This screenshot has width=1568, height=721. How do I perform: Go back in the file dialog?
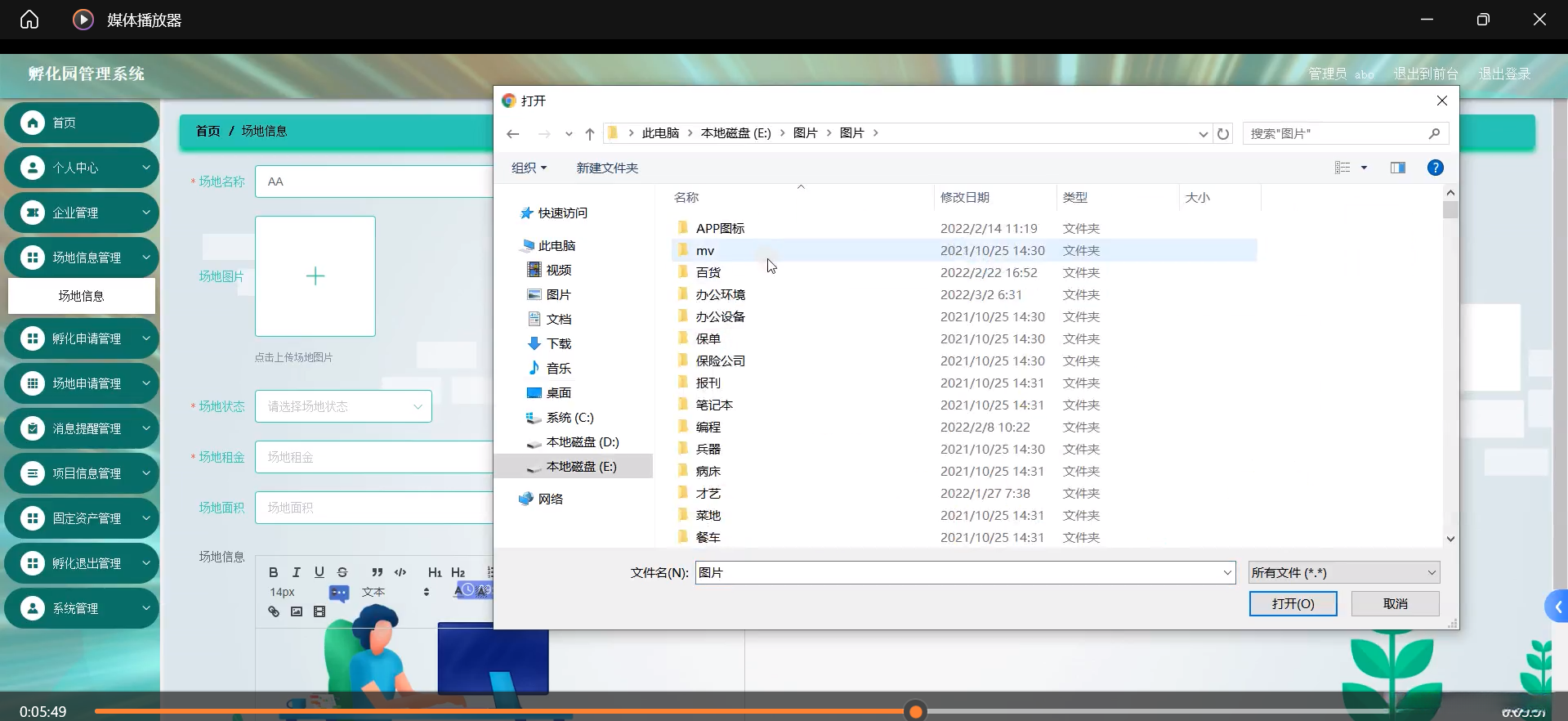[x=513, y=133]
